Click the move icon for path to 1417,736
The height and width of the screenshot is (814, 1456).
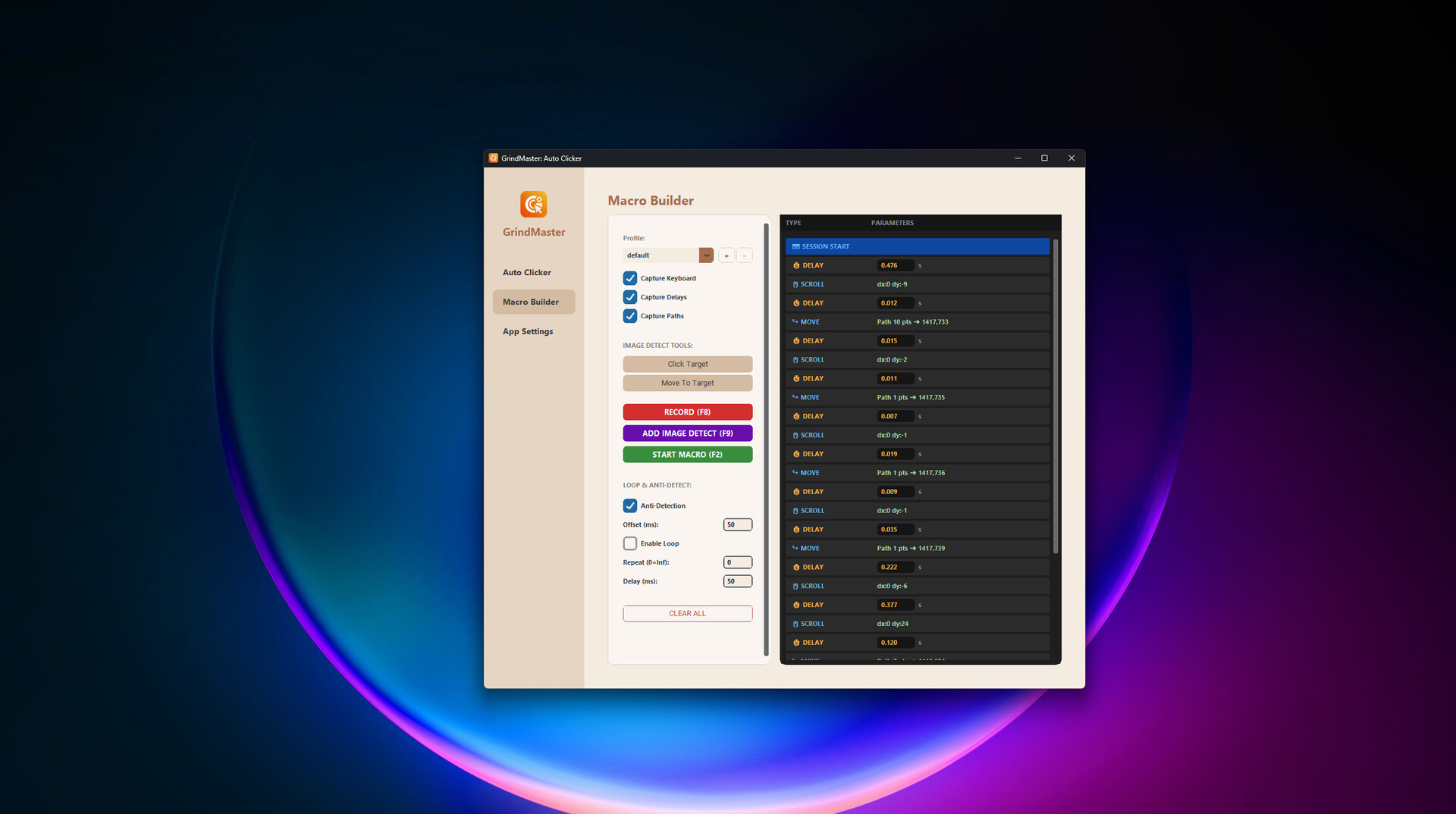click(795, 473)
